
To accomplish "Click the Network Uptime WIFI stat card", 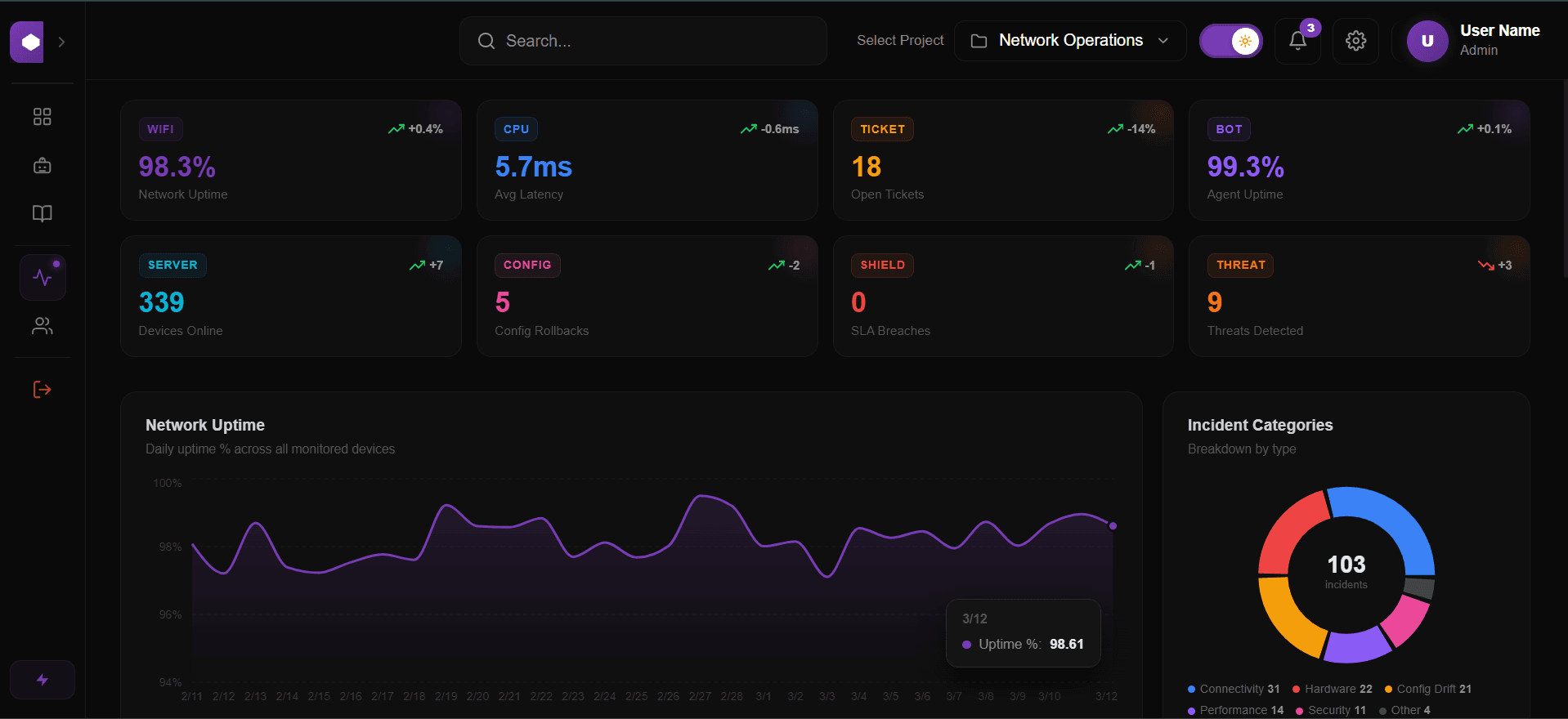I will click(290, 160).
